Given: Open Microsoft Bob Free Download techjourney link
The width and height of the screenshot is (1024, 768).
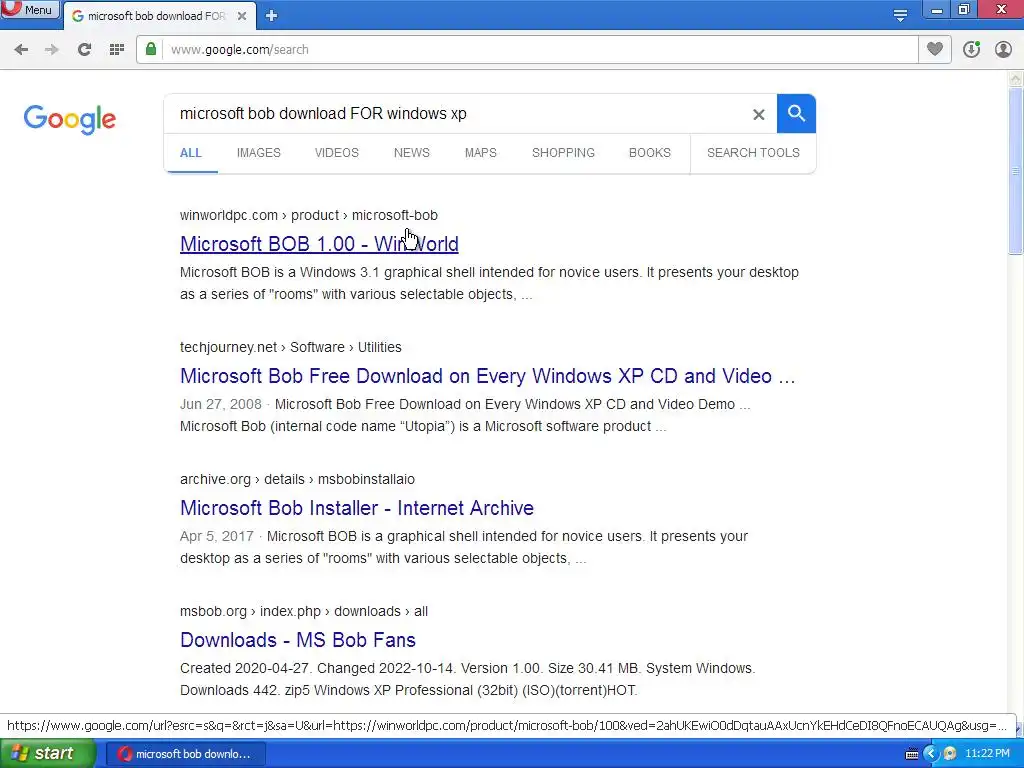Looking at the screenshot, I should 487,376.
